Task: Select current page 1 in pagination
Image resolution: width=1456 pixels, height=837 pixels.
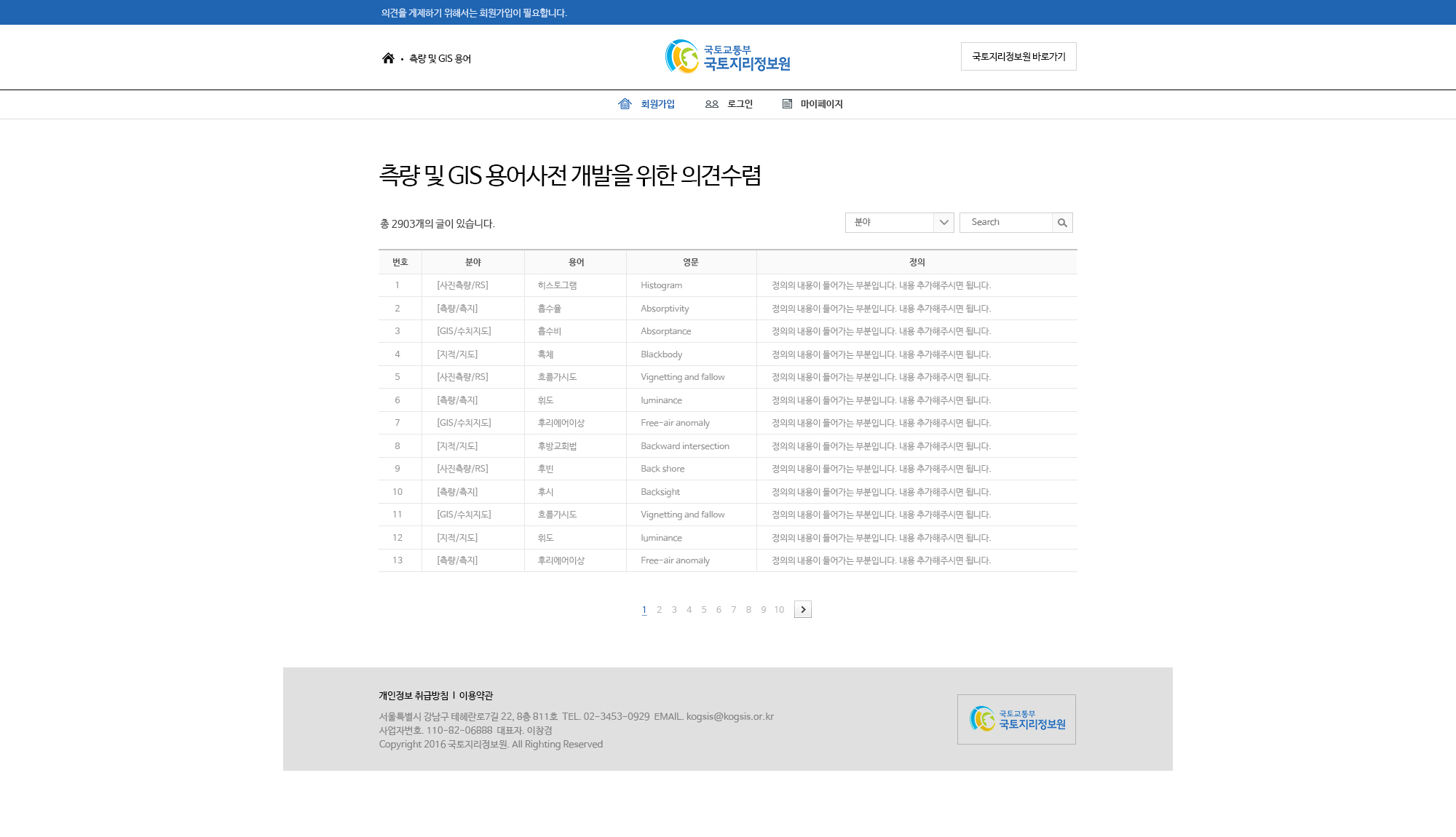Action: pos(644,610)
